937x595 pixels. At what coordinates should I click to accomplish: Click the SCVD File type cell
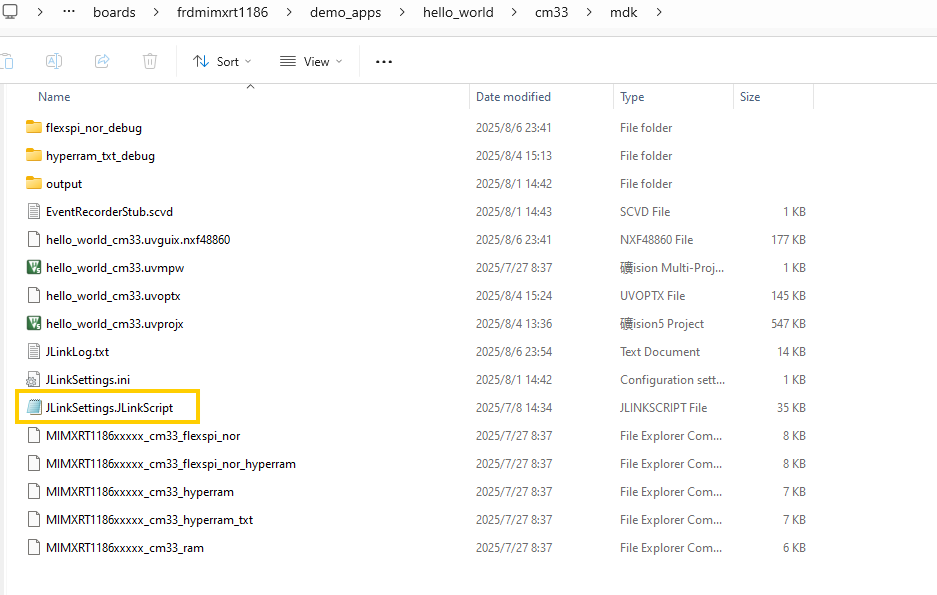645,211
